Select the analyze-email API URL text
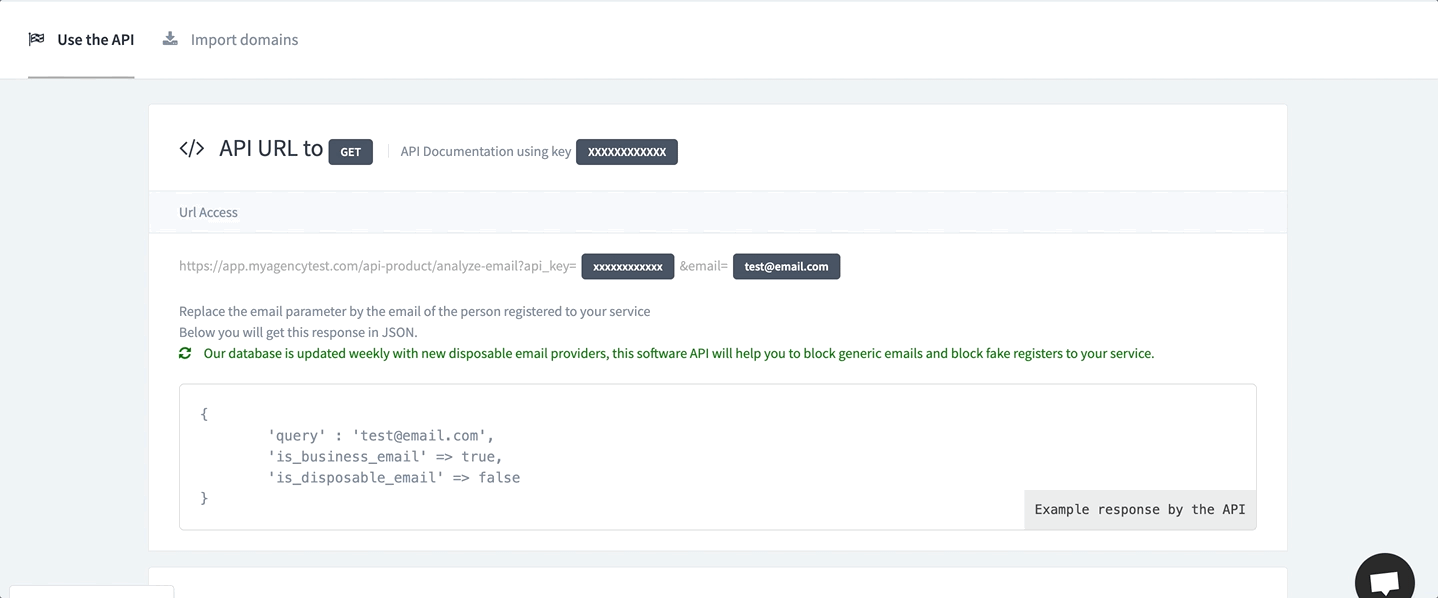The width and height of the screenshot is (1438, 598). click(376, 265)
